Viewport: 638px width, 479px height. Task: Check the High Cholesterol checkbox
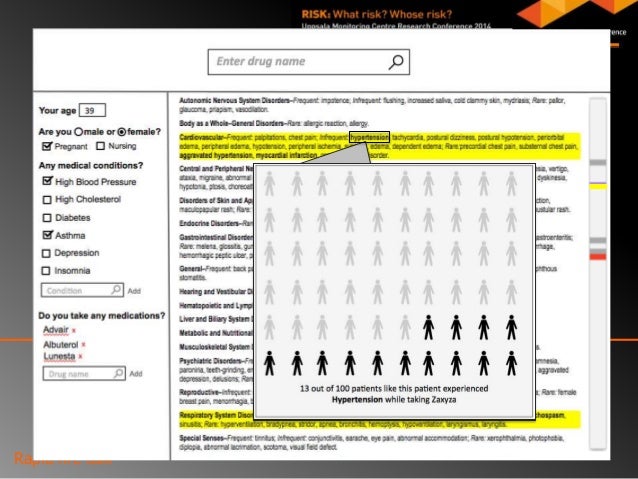point(47,199)
